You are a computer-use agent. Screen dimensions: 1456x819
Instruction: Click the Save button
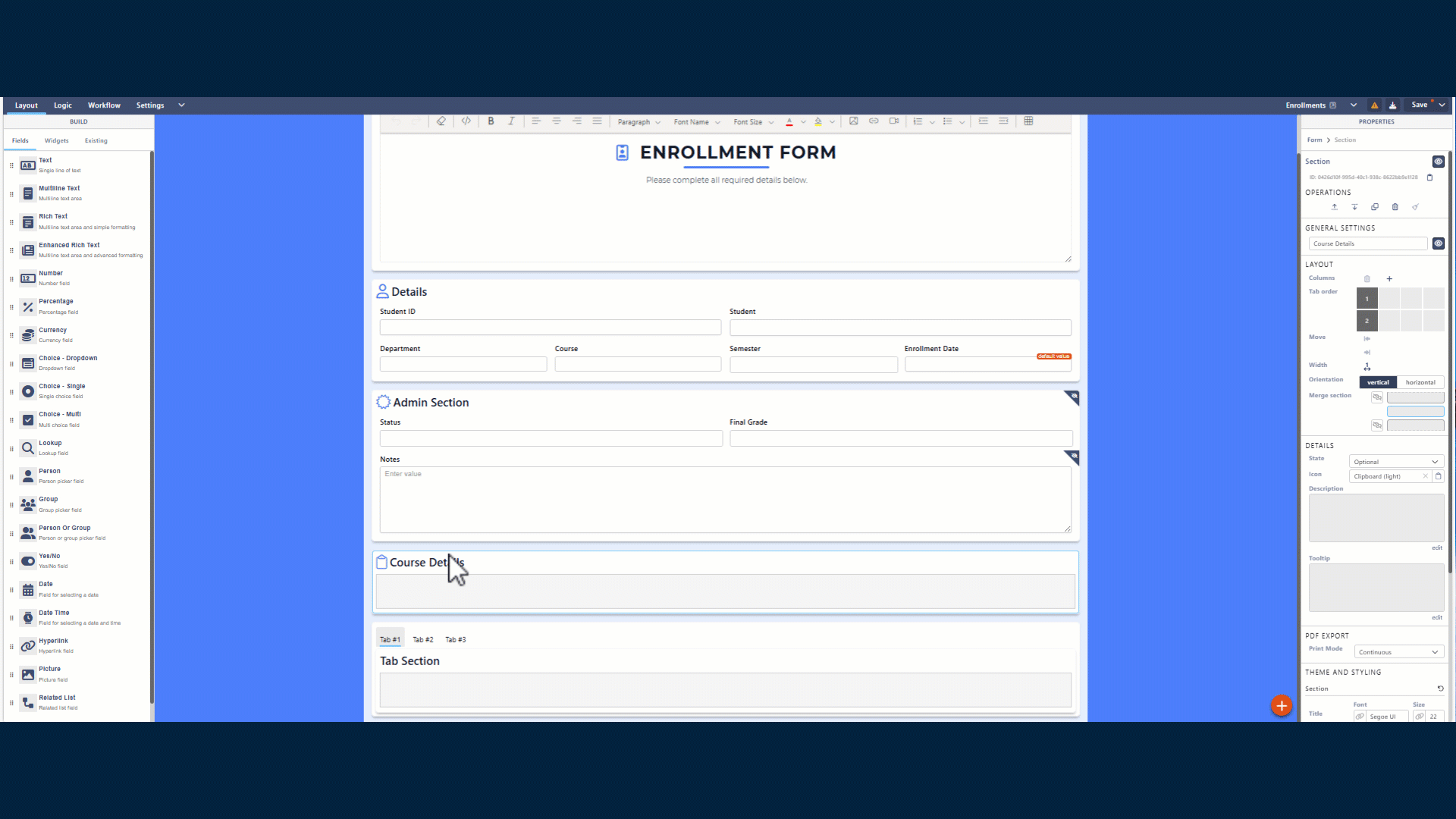point(1419,105)
